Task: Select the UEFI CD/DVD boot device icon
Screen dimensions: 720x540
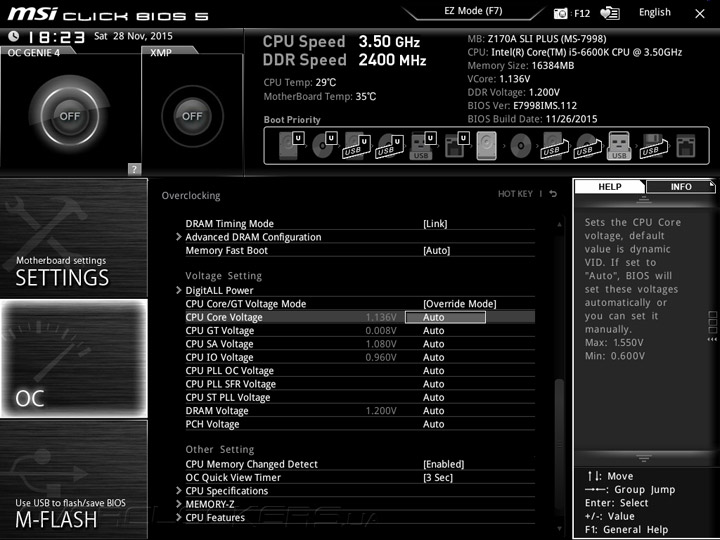Action: 324,145
